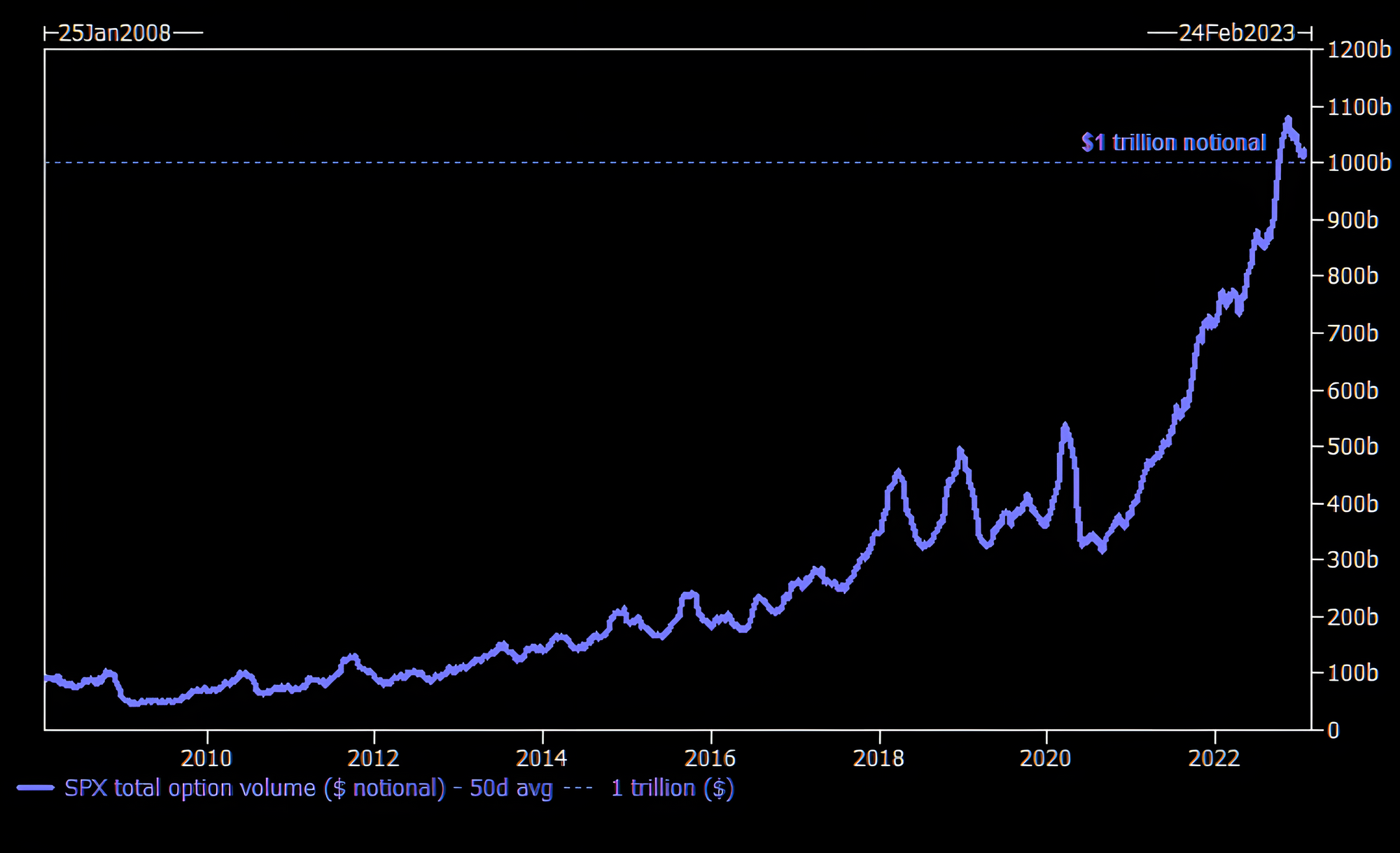Click the 2016 x-axis label

[x=710, y=758]
